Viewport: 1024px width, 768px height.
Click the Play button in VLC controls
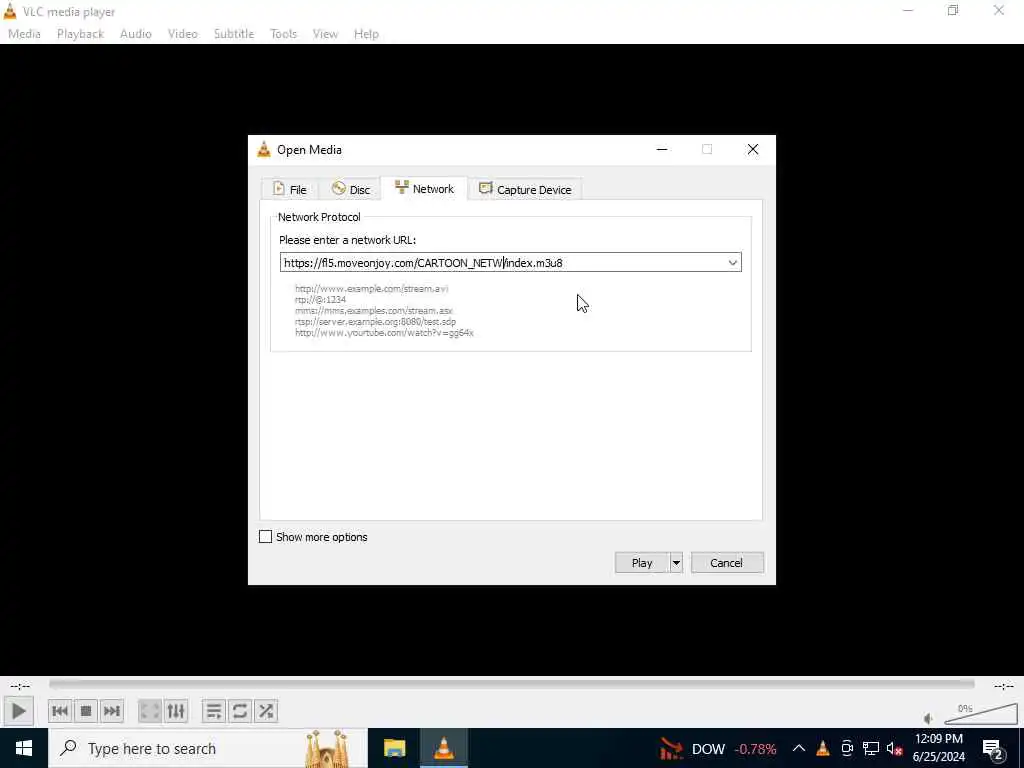click(18, 711)
